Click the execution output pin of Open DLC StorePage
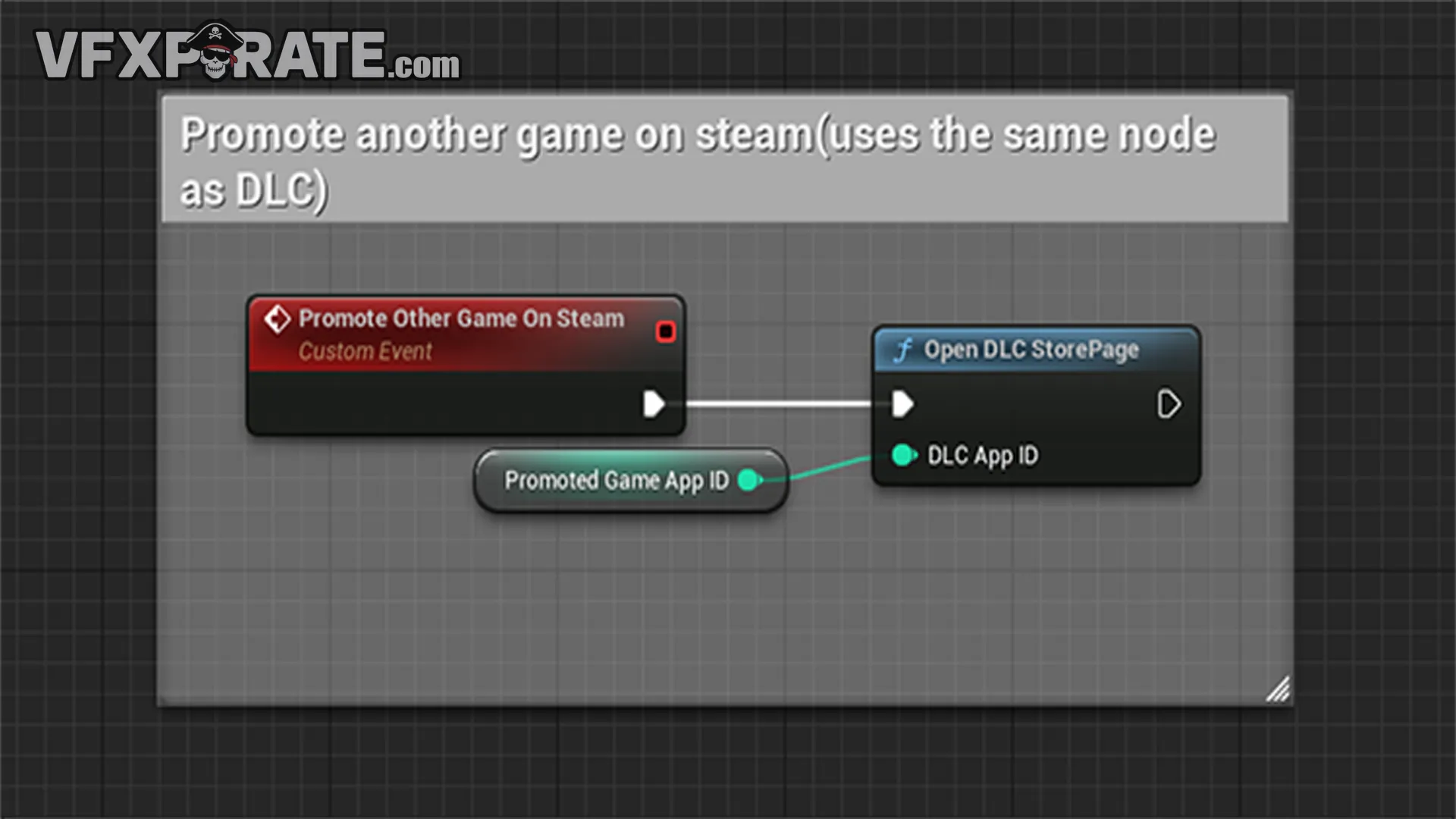The image size is (1456, 819). [1169, 404]
